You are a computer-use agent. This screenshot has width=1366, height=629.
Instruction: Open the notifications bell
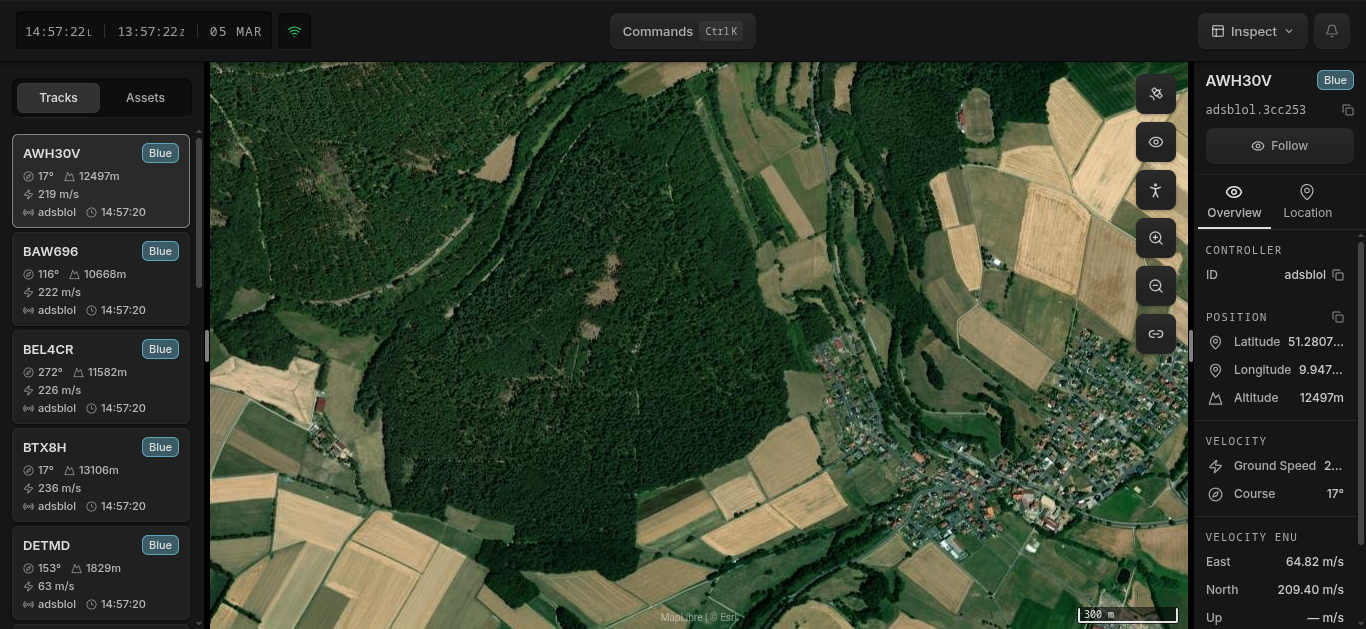[x=1331, y=31]
